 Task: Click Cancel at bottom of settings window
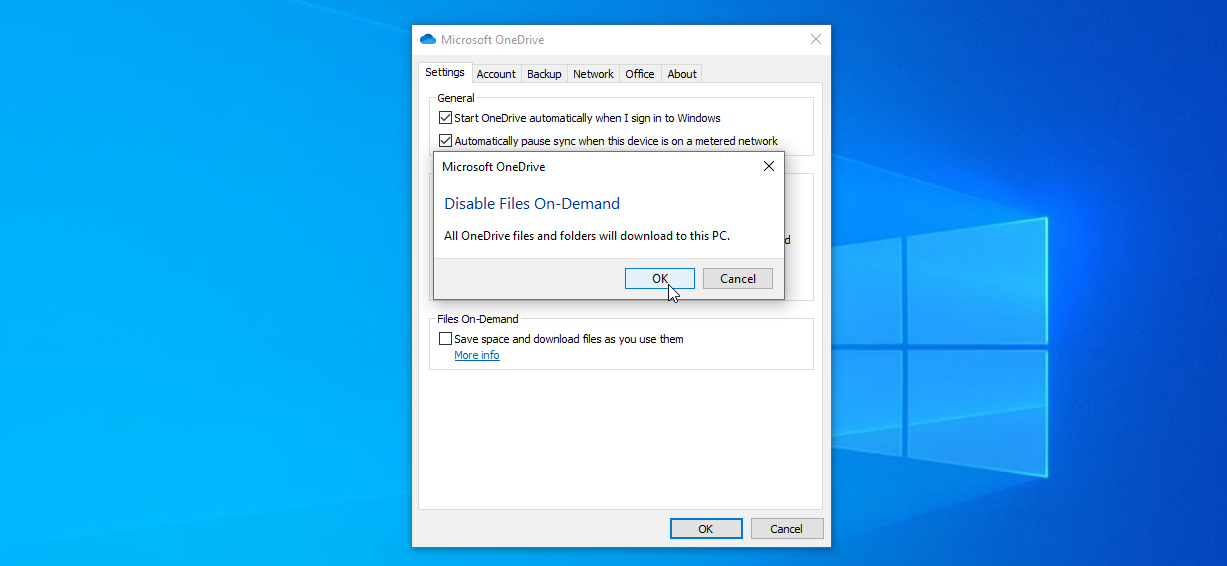(787, 529)
